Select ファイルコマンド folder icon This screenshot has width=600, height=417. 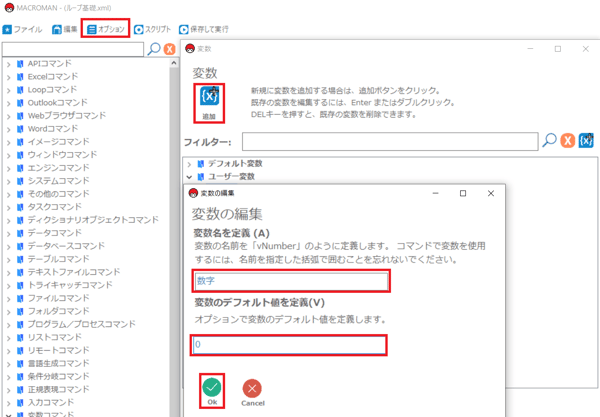click(x=20, y=298)
